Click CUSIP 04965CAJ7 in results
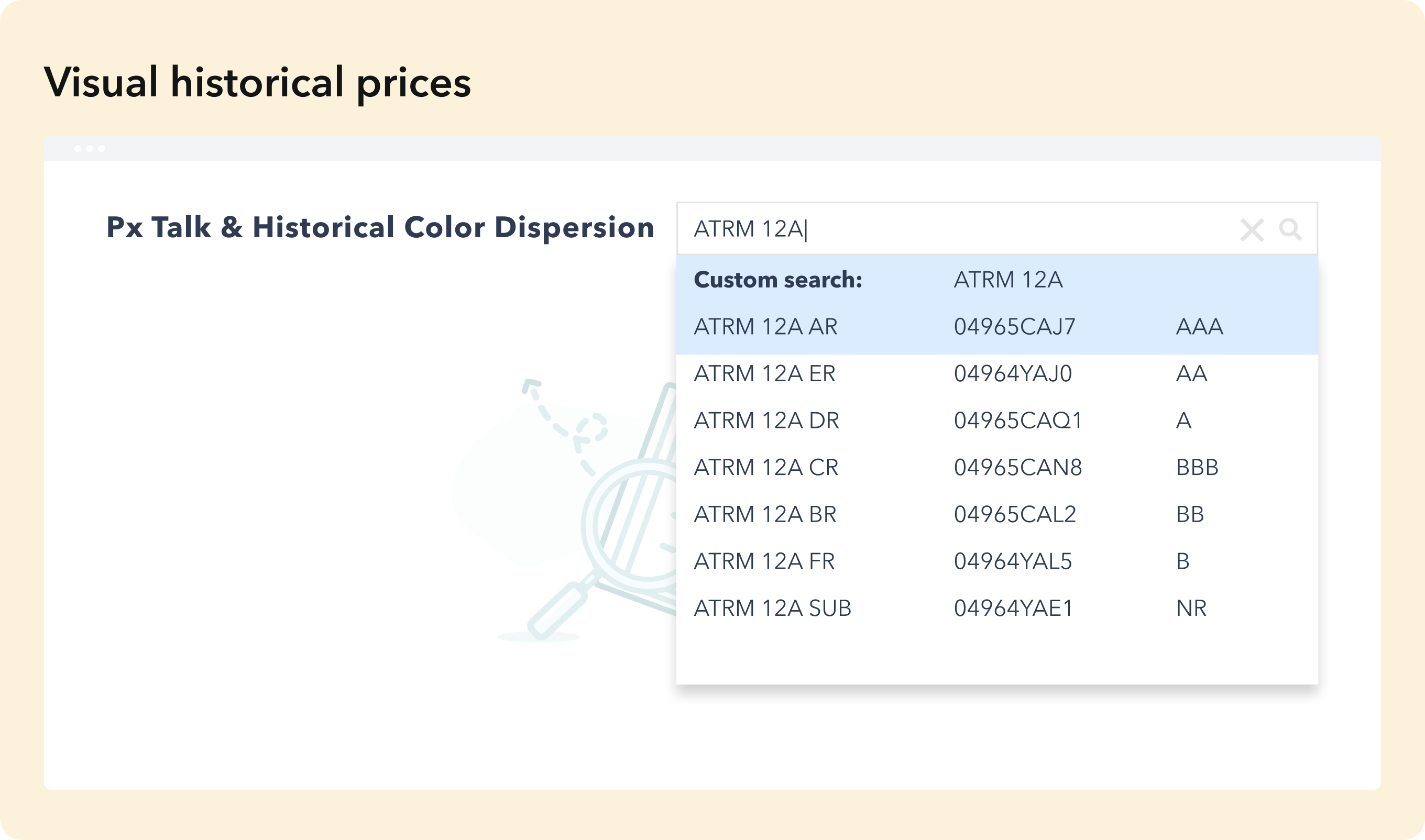Viewport: 1425px width, 840px height. (1014, 327)
